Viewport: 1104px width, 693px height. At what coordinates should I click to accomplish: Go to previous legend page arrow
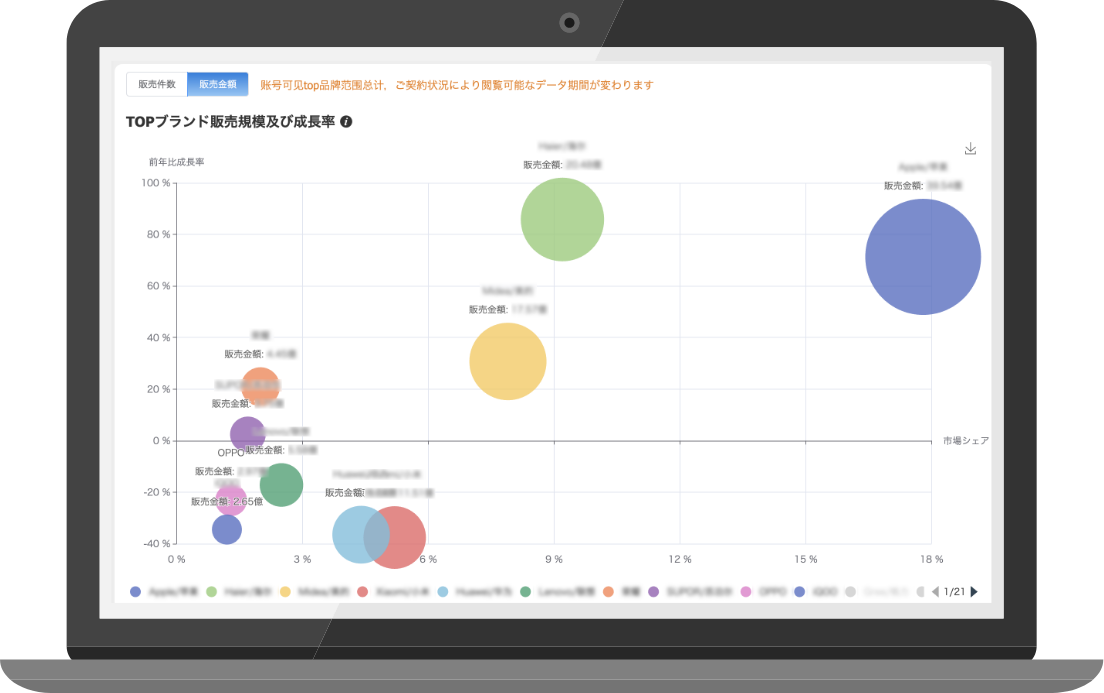[x=935, y=592]
